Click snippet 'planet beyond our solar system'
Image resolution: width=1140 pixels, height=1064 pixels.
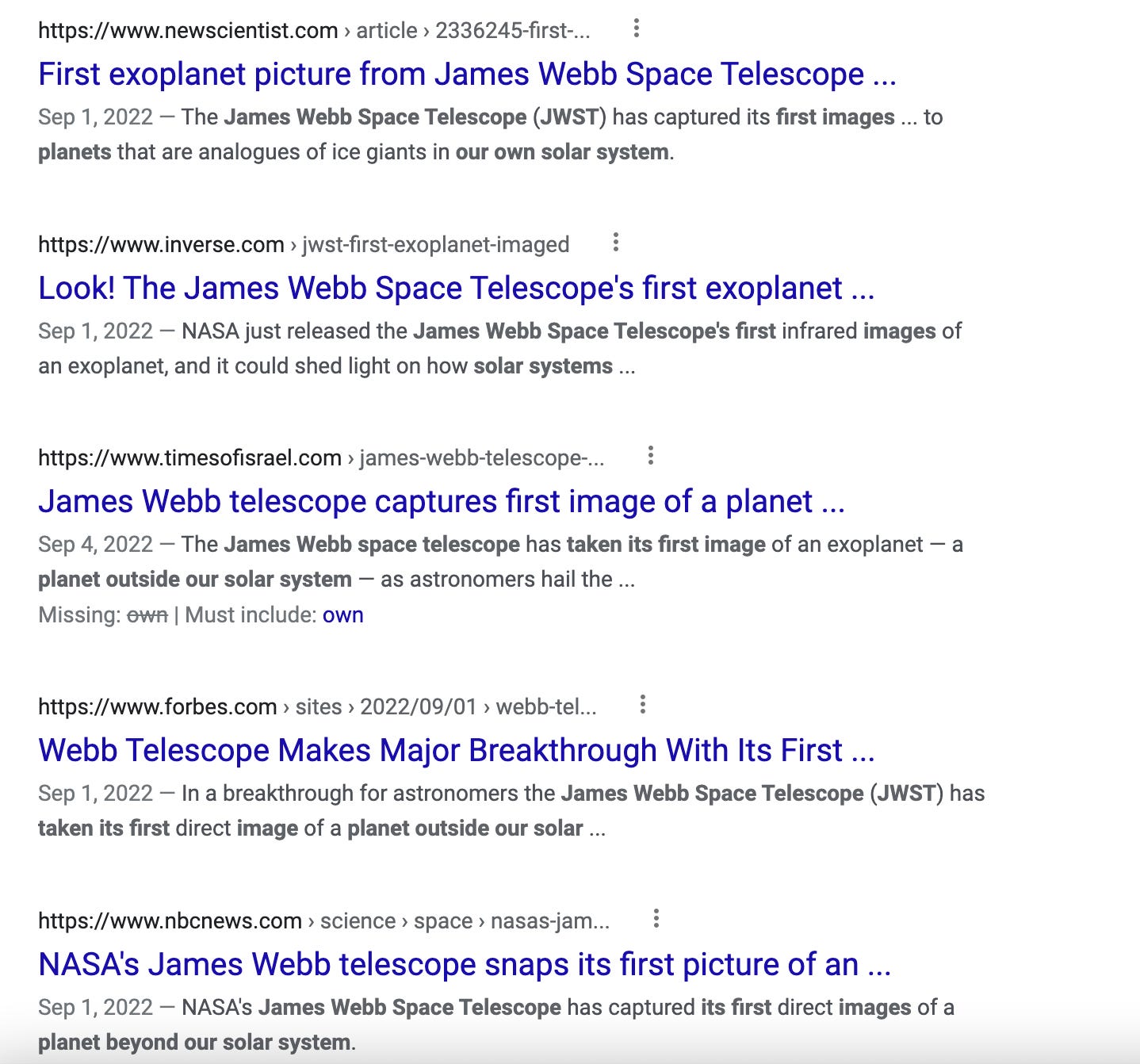point(195,1043)
